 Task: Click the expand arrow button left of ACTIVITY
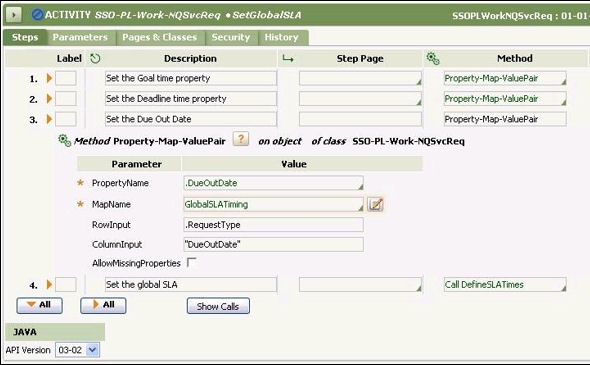pos(14,15)
